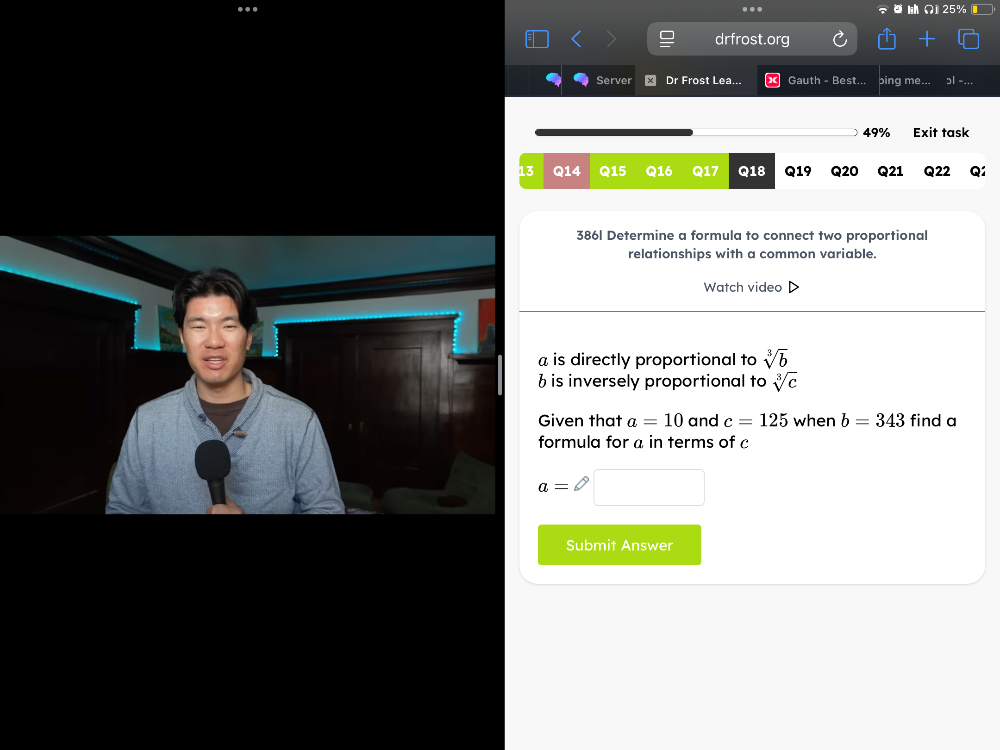Close the Dr Frost Learning tab
This screenshot has width=1000, height=750.
(650, 81)
